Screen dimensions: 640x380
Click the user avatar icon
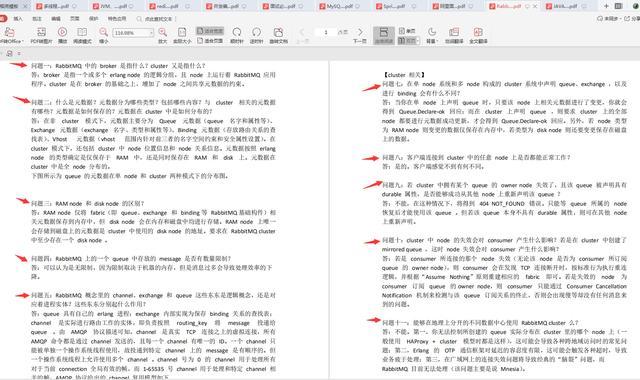pos(636,6)
